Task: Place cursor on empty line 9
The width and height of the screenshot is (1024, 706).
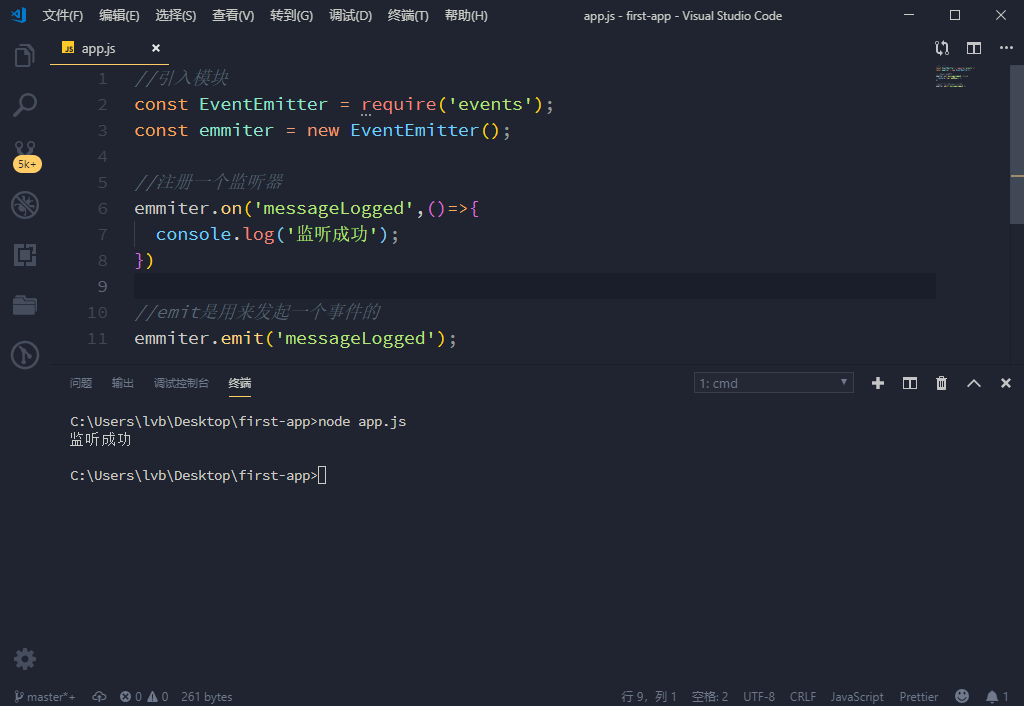Action: [x=534, y=286]
